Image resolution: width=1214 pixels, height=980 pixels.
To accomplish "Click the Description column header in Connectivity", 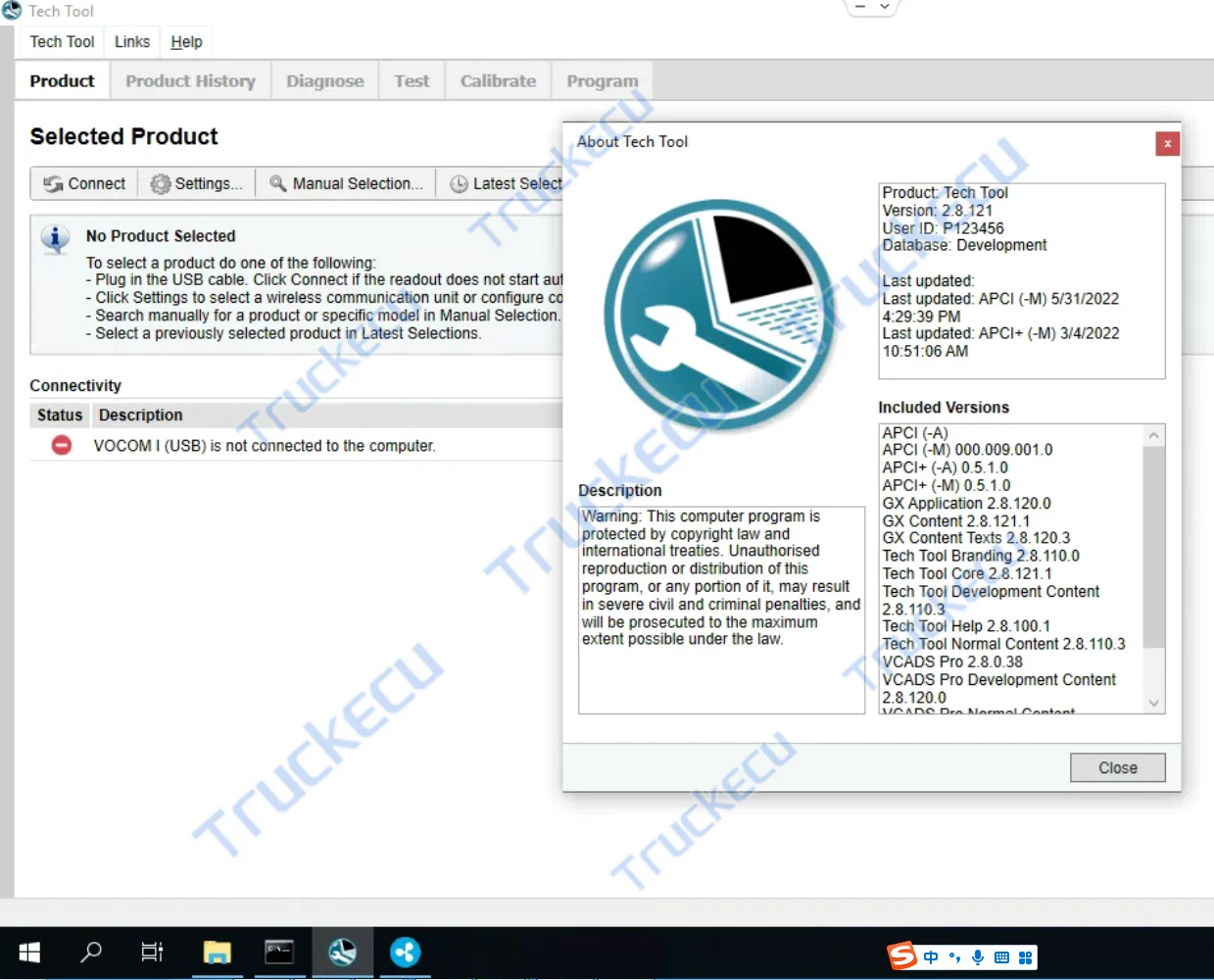I will click(140, 415).
